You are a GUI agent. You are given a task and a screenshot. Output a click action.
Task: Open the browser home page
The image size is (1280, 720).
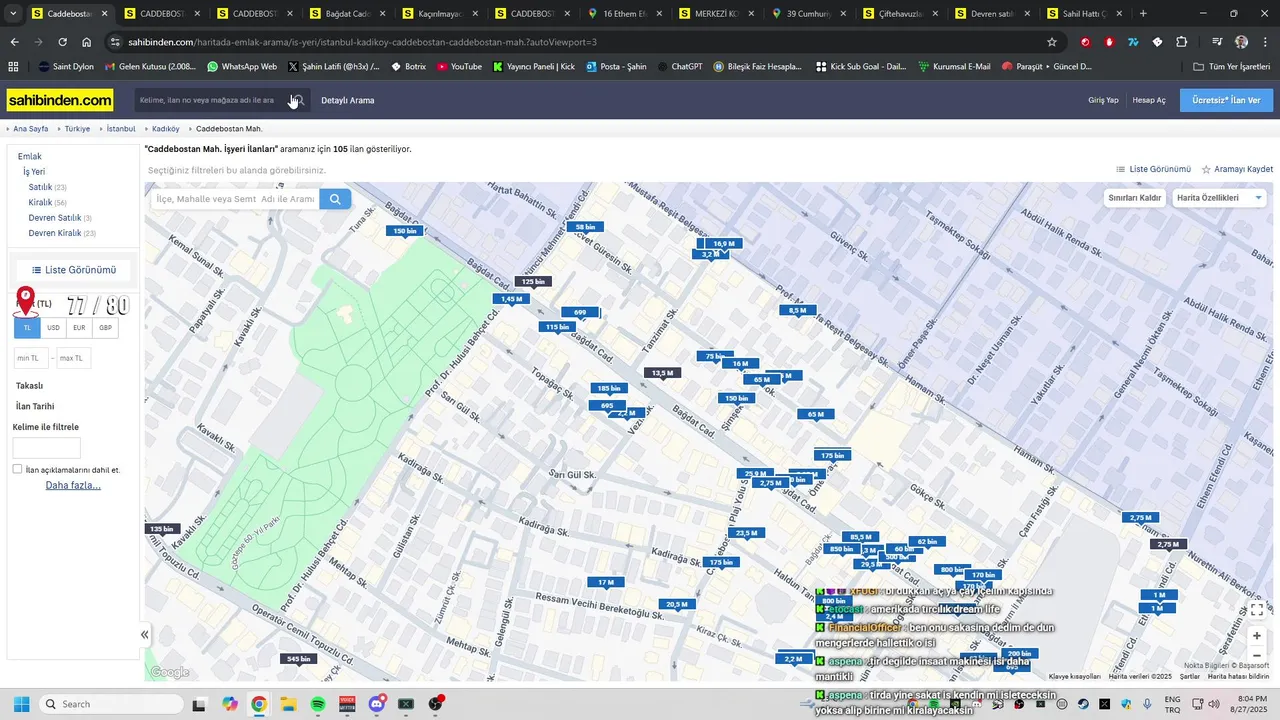click(x=87, y=42)
